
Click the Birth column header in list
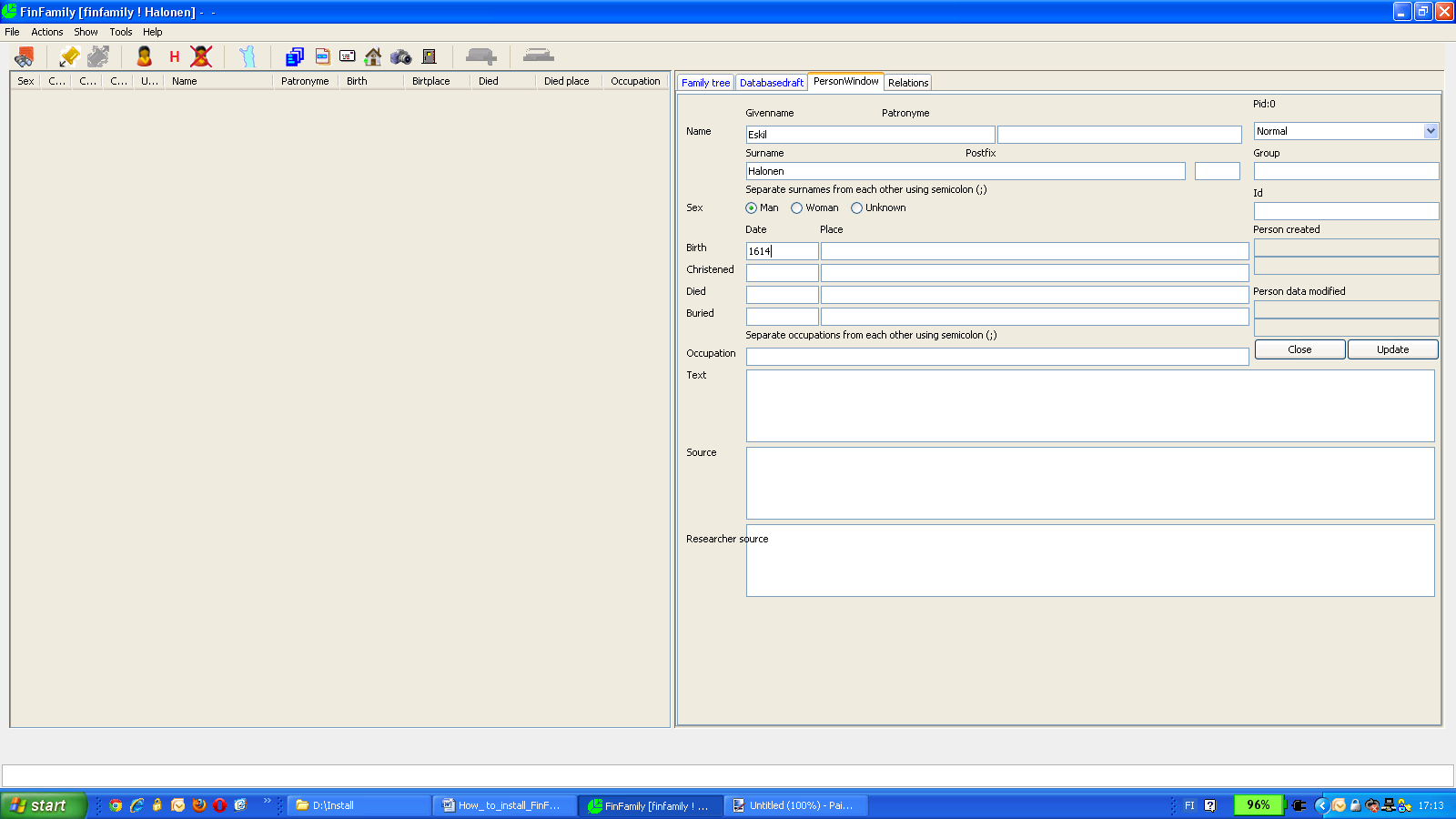pyautogui.click(x=371, y=81)
